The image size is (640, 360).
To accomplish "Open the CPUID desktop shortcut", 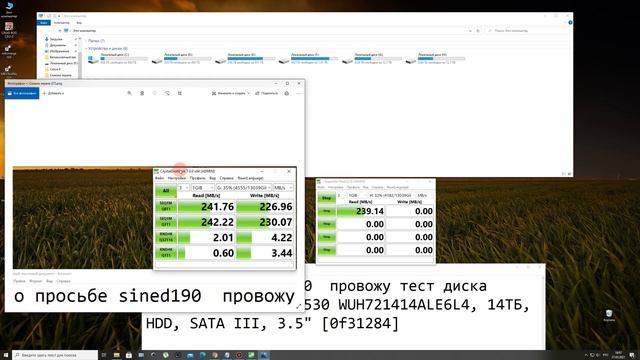I will pyautogui.click(x=9, y=30).
